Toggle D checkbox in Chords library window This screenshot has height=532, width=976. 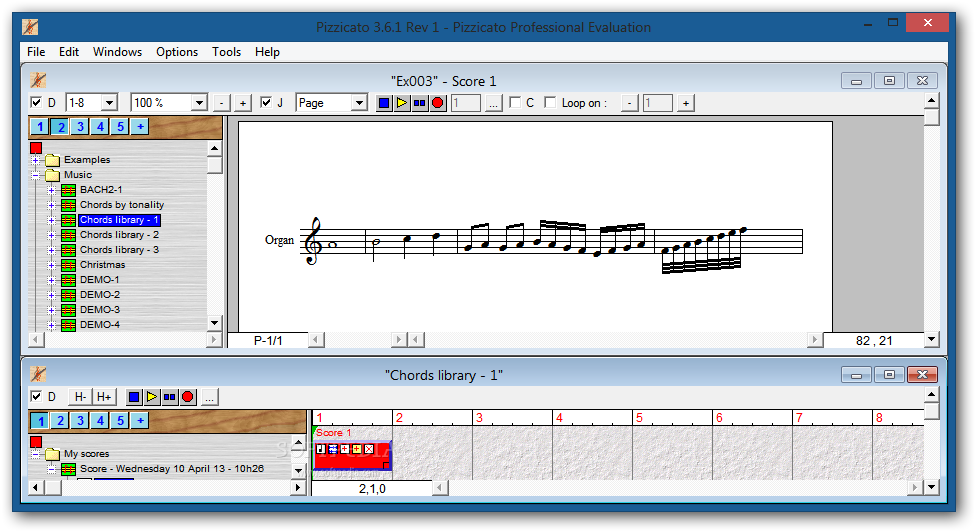(x=36, y=396)
